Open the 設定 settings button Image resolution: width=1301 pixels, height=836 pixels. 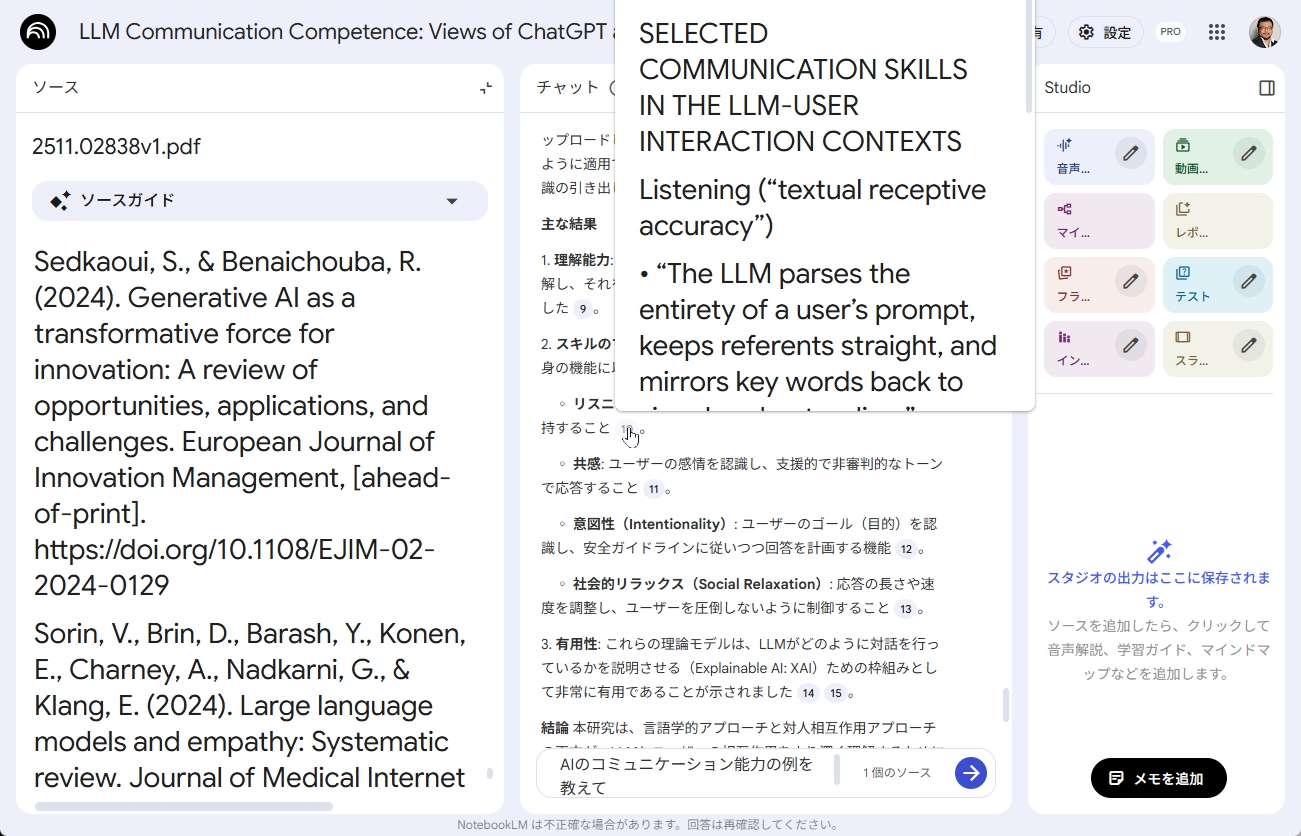tap(1106, 32)
